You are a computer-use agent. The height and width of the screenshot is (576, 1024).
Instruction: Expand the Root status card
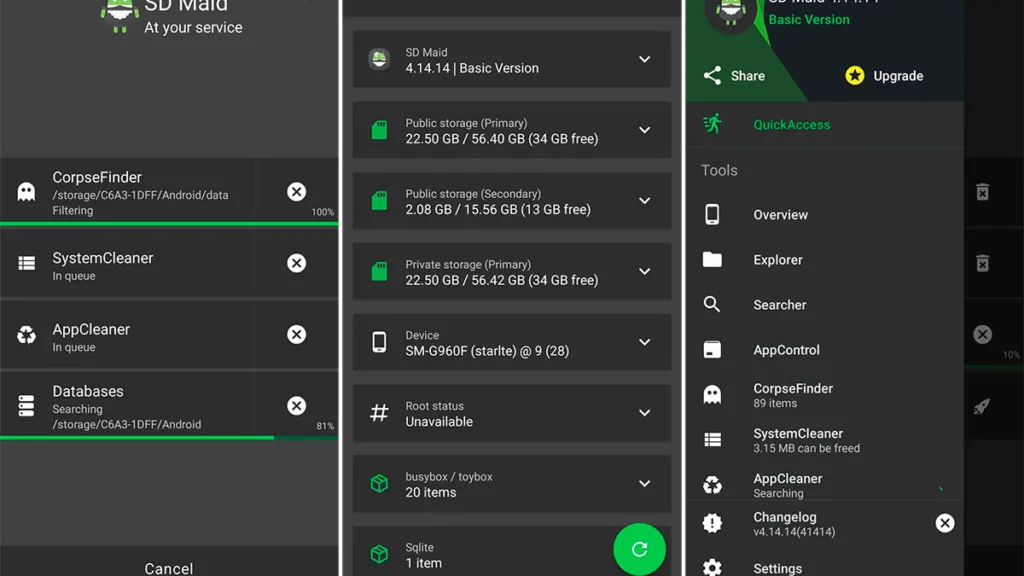pos(645,413)
